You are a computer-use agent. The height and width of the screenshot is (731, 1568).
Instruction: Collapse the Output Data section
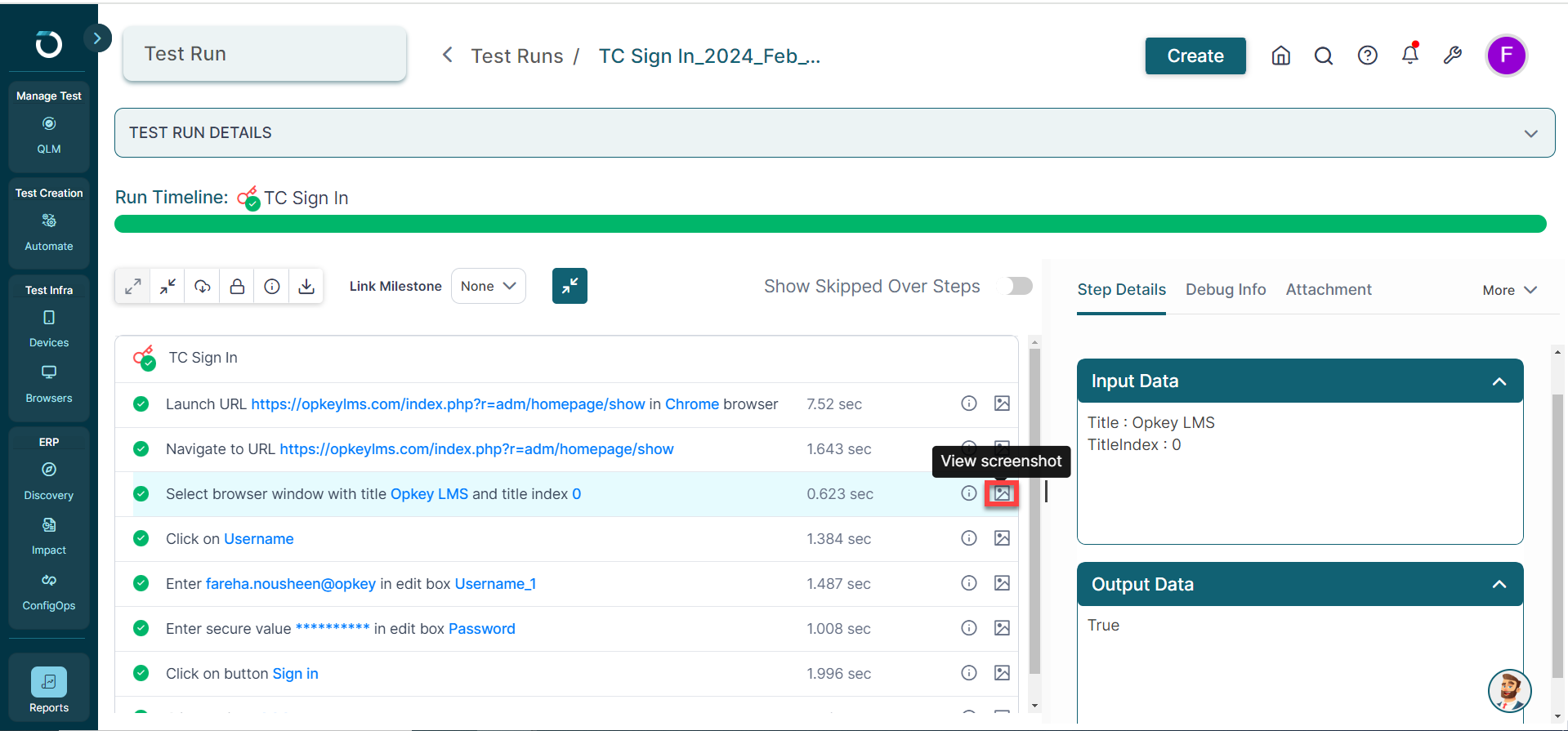click(x=1499, y=584)
